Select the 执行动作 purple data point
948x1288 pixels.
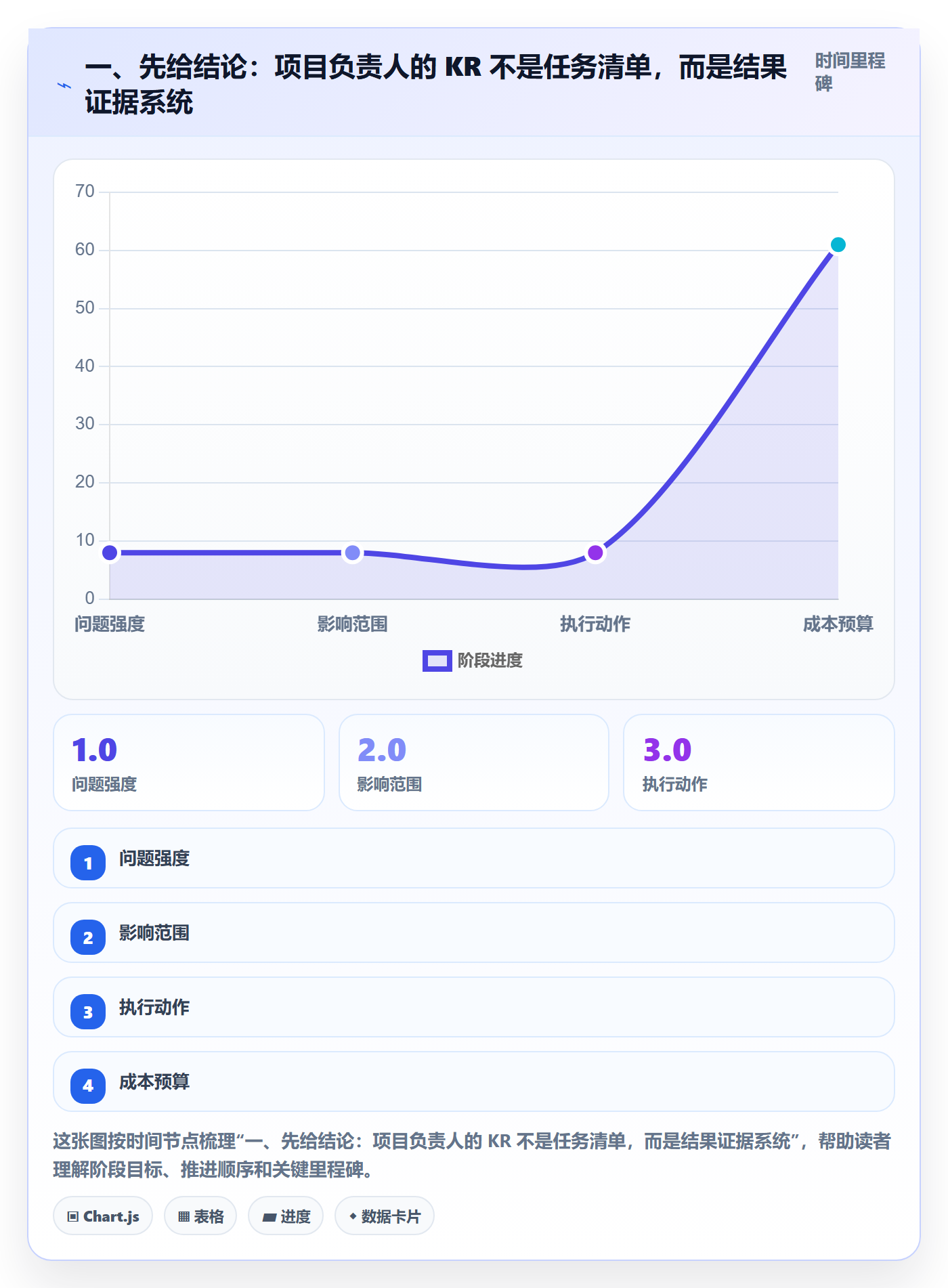click(x=595, y=553)
